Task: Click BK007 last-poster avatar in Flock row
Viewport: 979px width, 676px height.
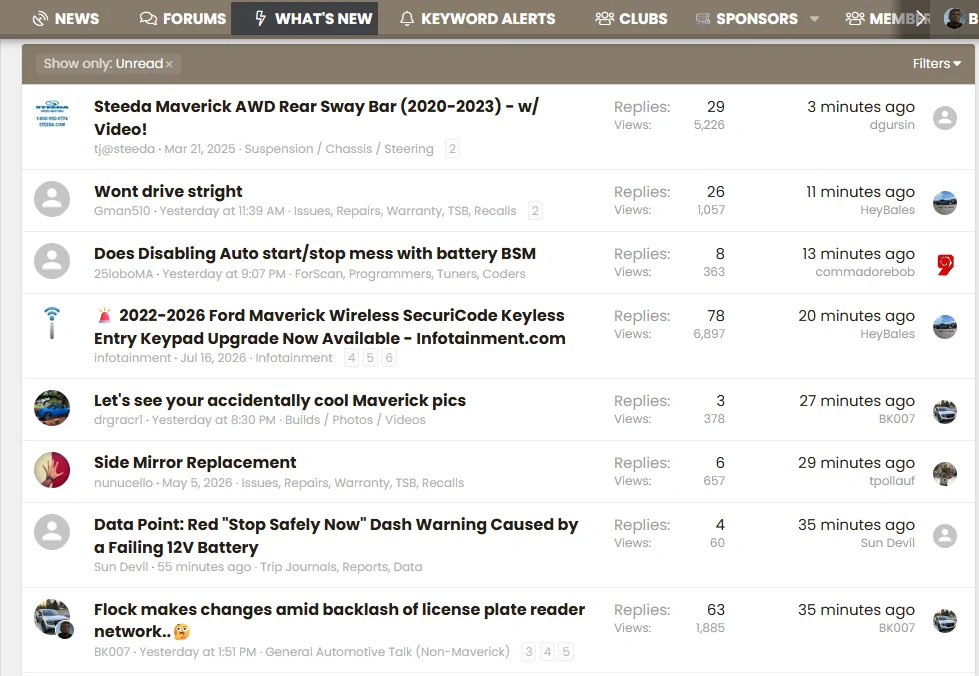Action: coord(945,621)
